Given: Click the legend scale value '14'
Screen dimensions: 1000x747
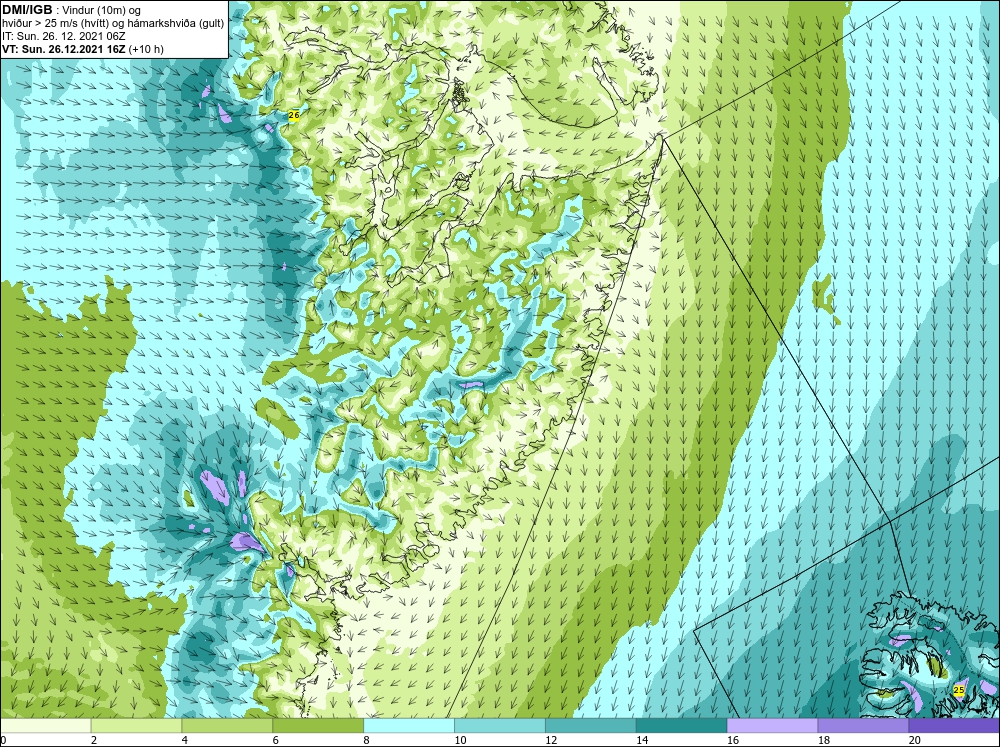Looking at the screenshot, I should [x=642, y=740].
